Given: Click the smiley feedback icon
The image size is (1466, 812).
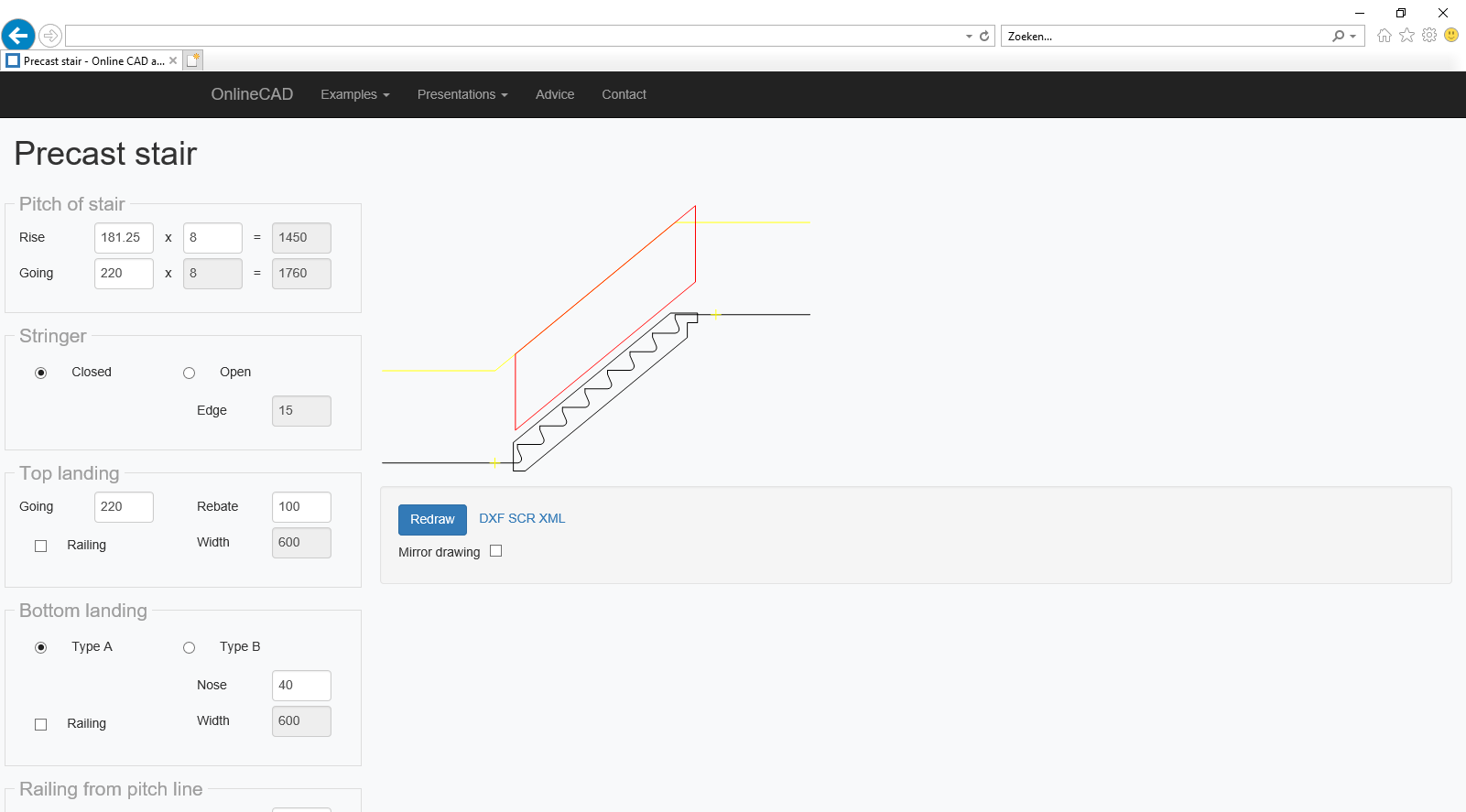Looking at the screenshot, I should click(x=1451, y=36).
